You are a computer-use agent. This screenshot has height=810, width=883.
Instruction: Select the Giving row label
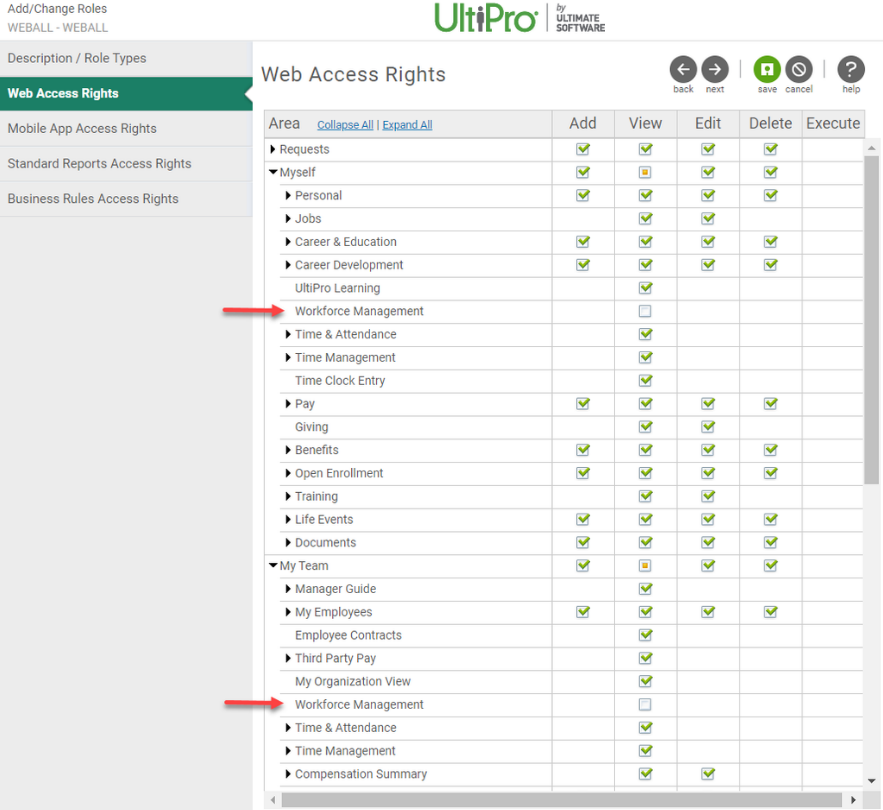pos(311,426)
